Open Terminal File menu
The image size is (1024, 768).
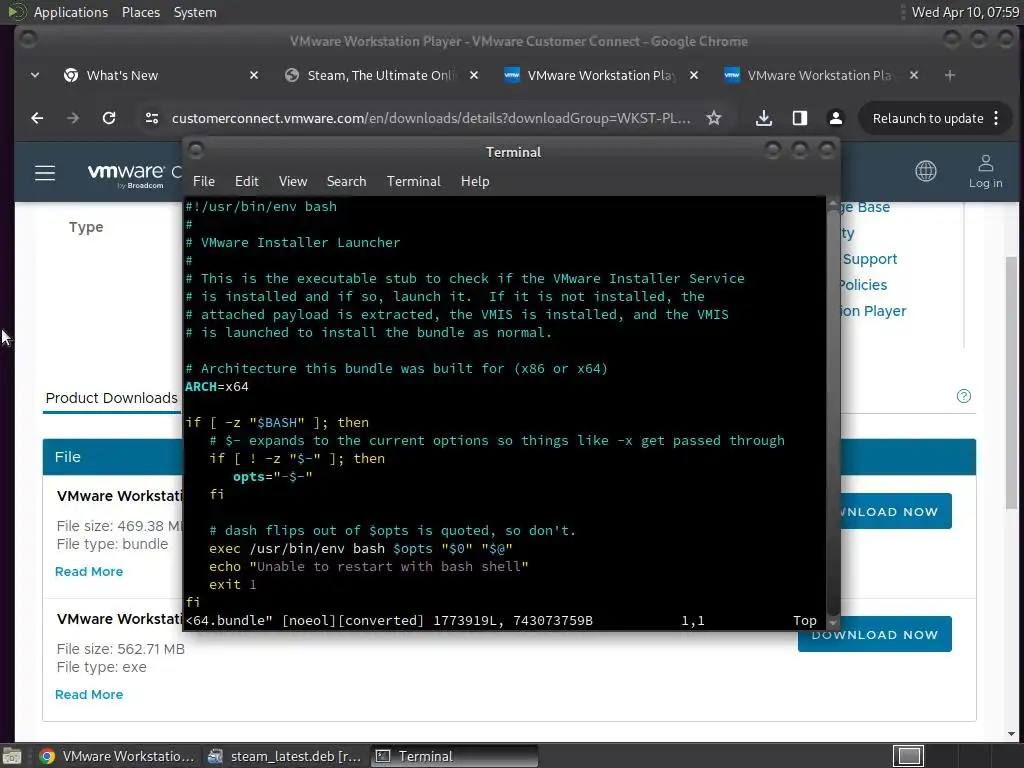(x=204, y=181)
